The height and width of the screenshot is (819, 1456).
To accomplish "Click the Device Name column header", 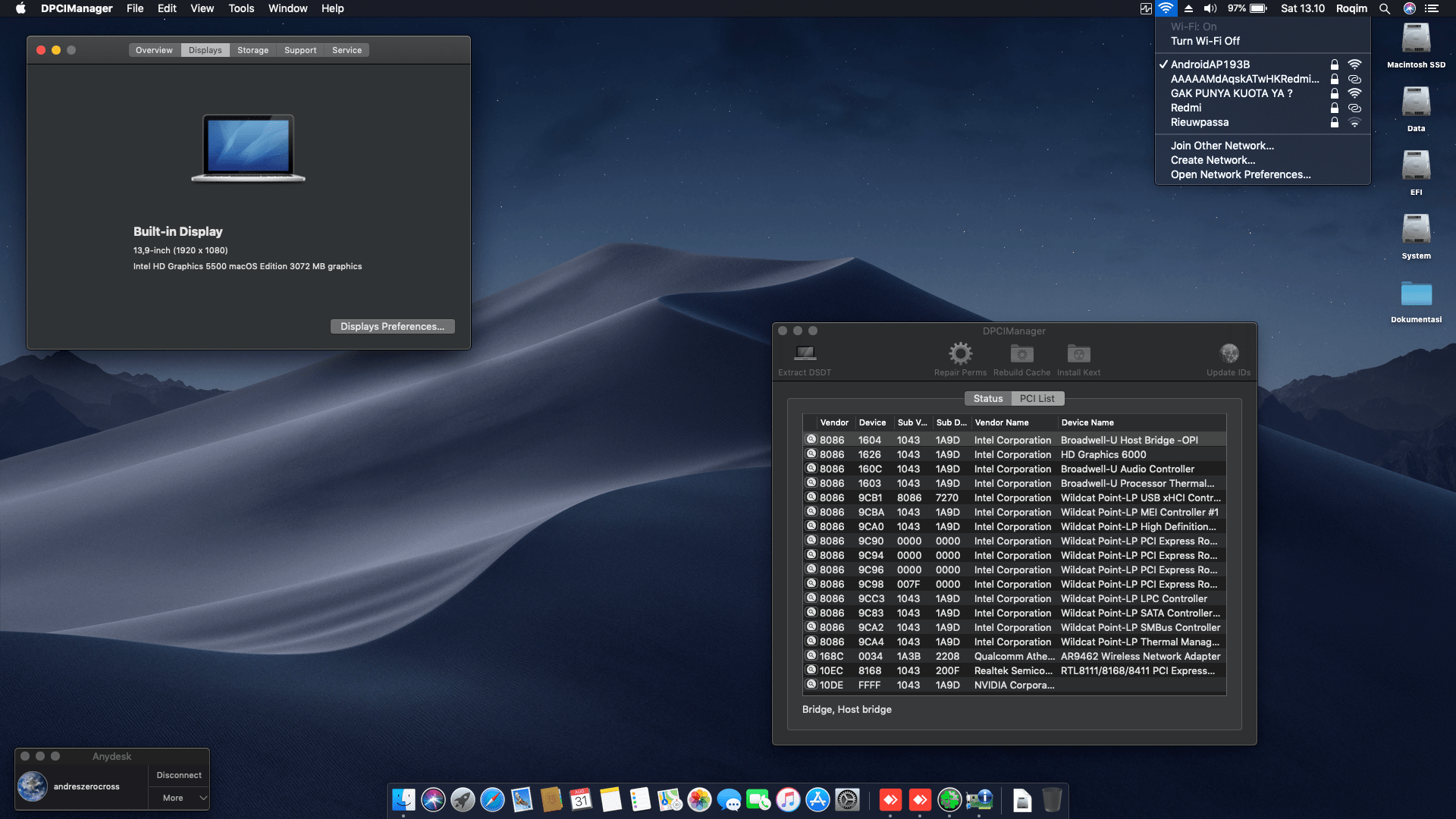I will click(x=1142, y=422).
